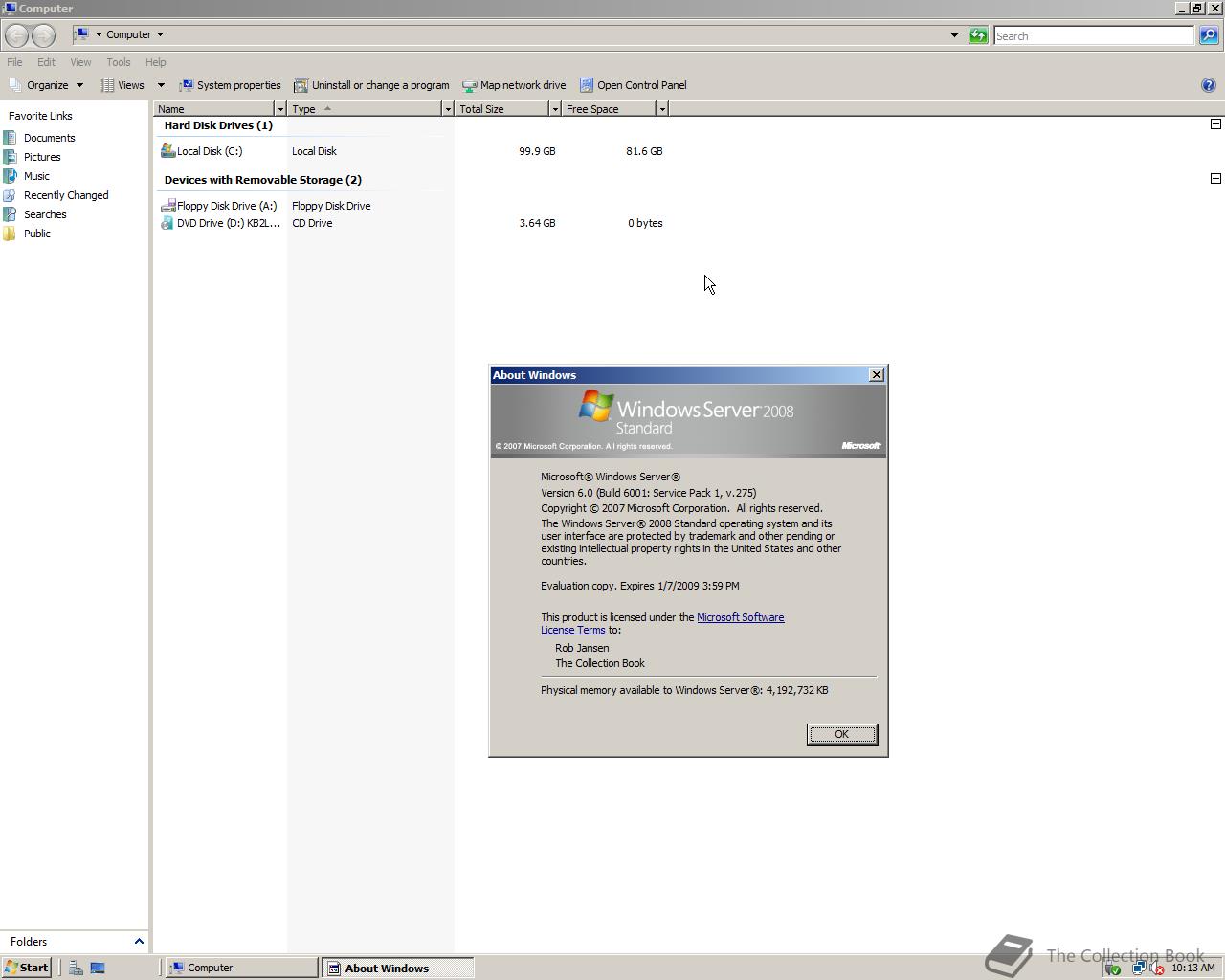
Task: Collapse the Hard Disk Drives group
Action: 1215,123
